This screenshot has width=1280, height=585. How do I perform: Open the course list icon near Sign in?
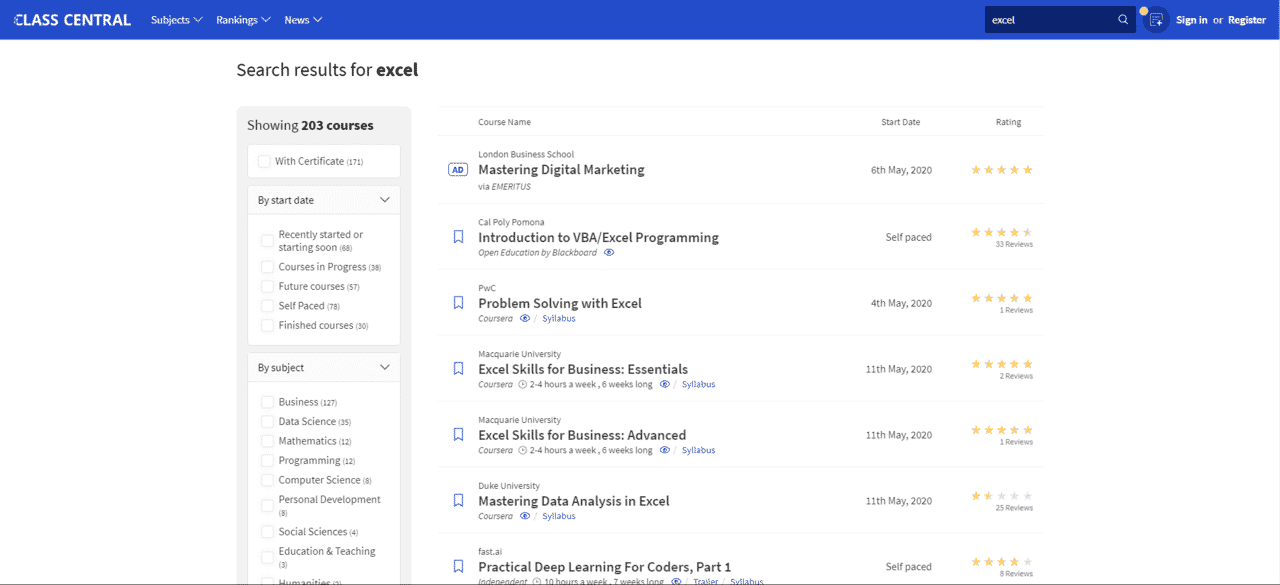[x=1156, y=20]
